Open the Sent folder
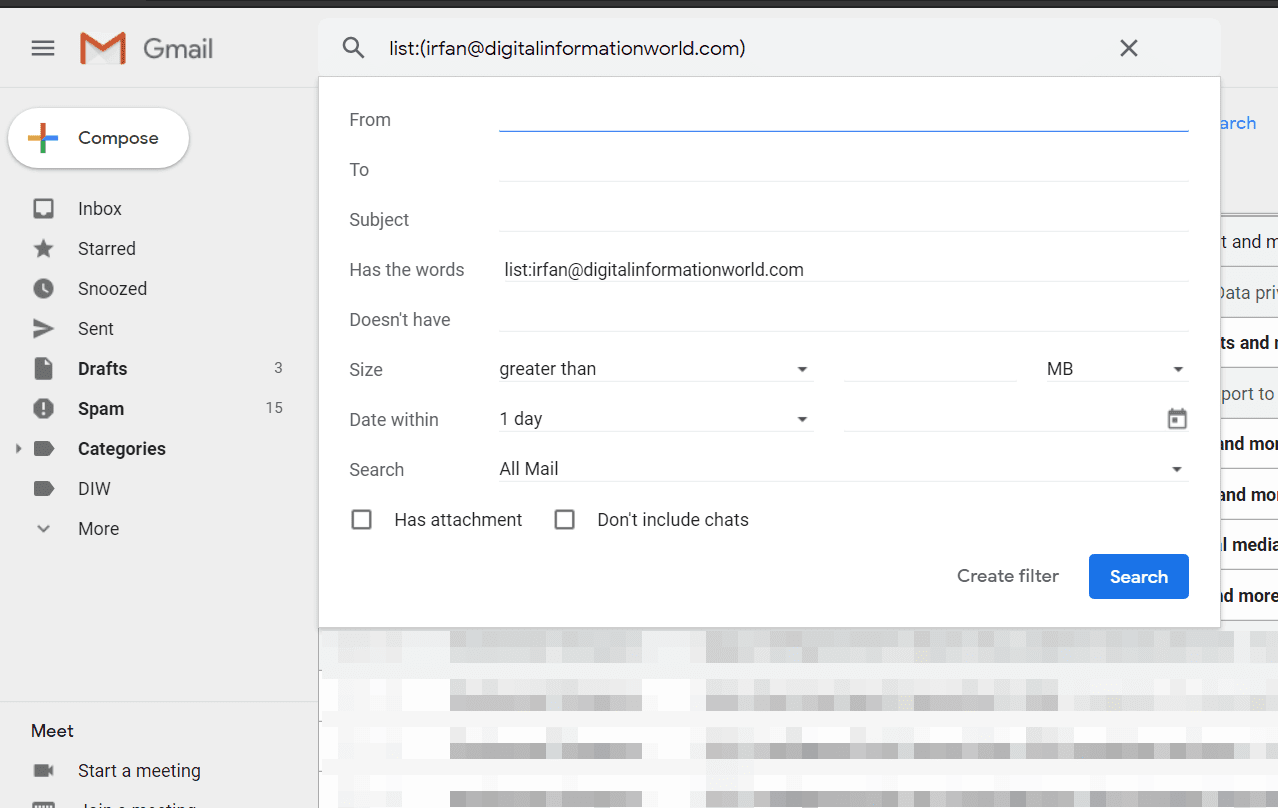The height and width of the screenshot is (808, 1278). click(x=96, y=329)
